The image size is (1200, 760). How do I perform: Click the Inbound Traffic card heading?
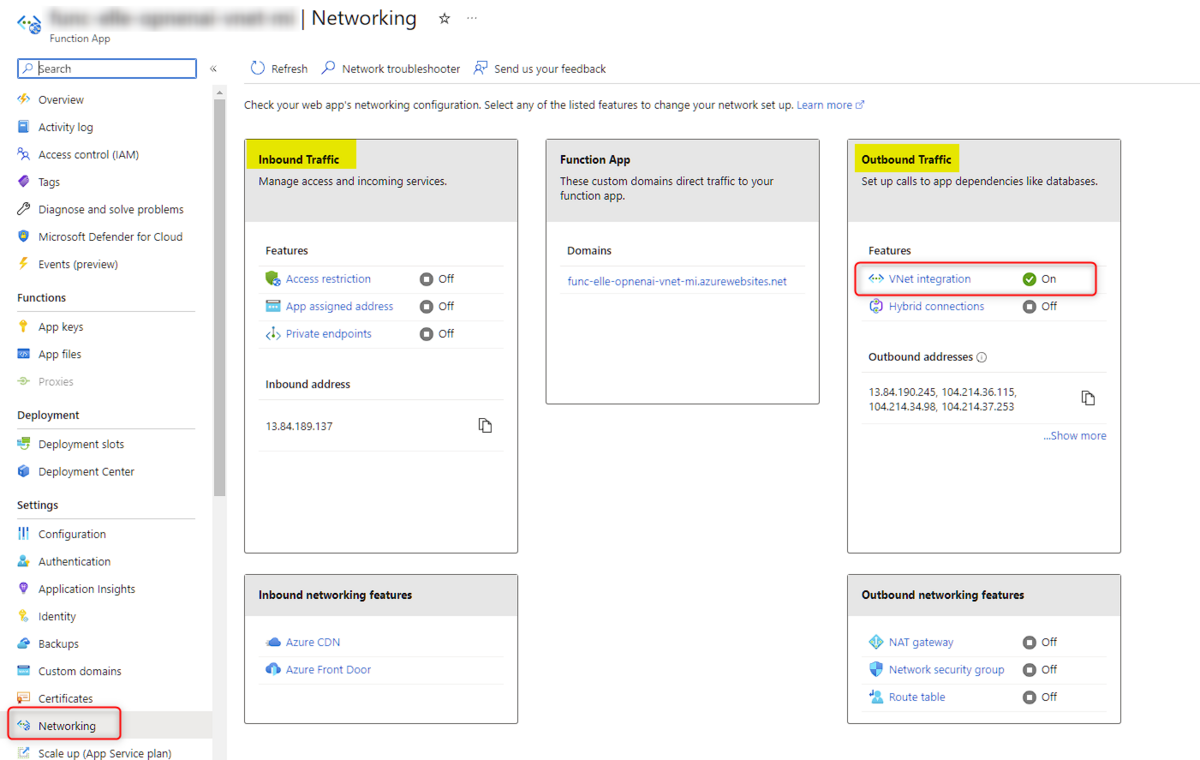[x=299, y=159]
